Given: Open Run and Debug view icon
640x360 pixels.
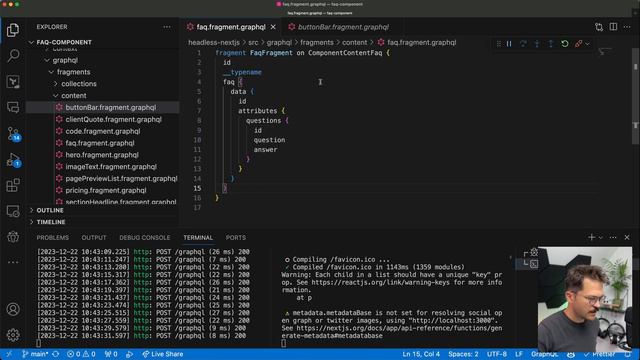Looking at the screenshot, I should tap(13, 160).
